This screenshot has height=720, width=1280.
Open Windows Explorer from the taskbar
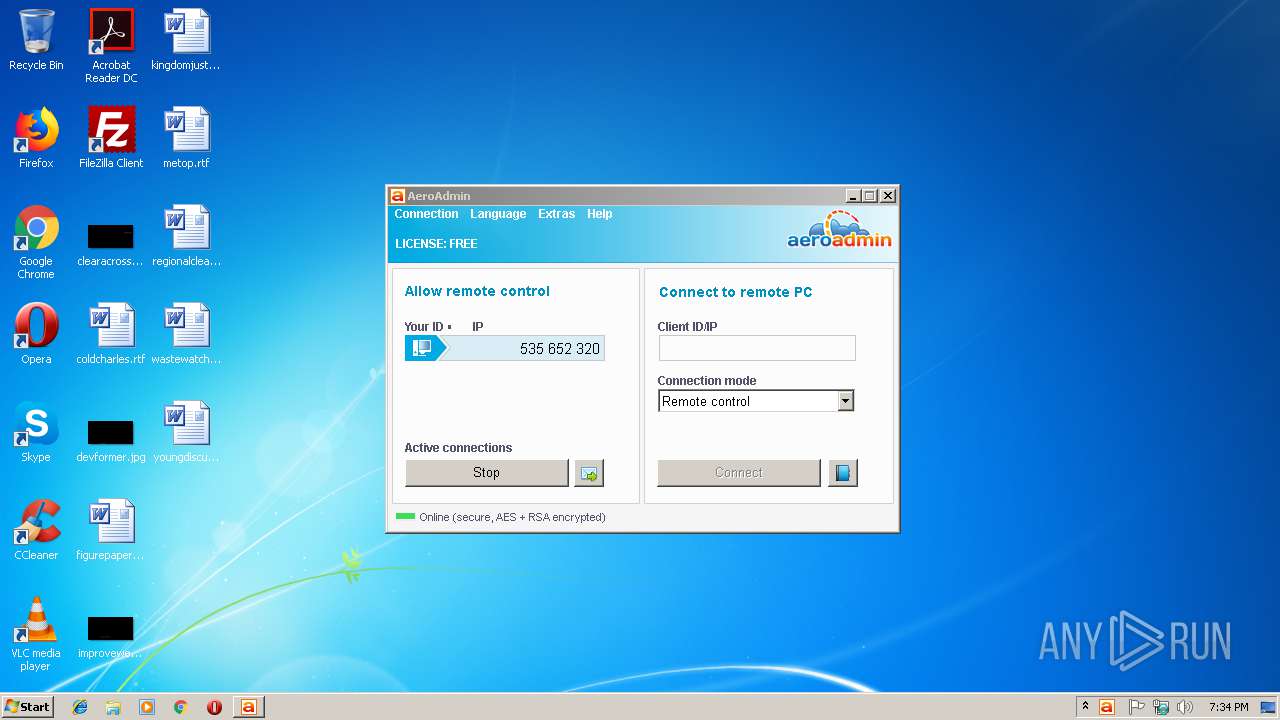point(113,707)
